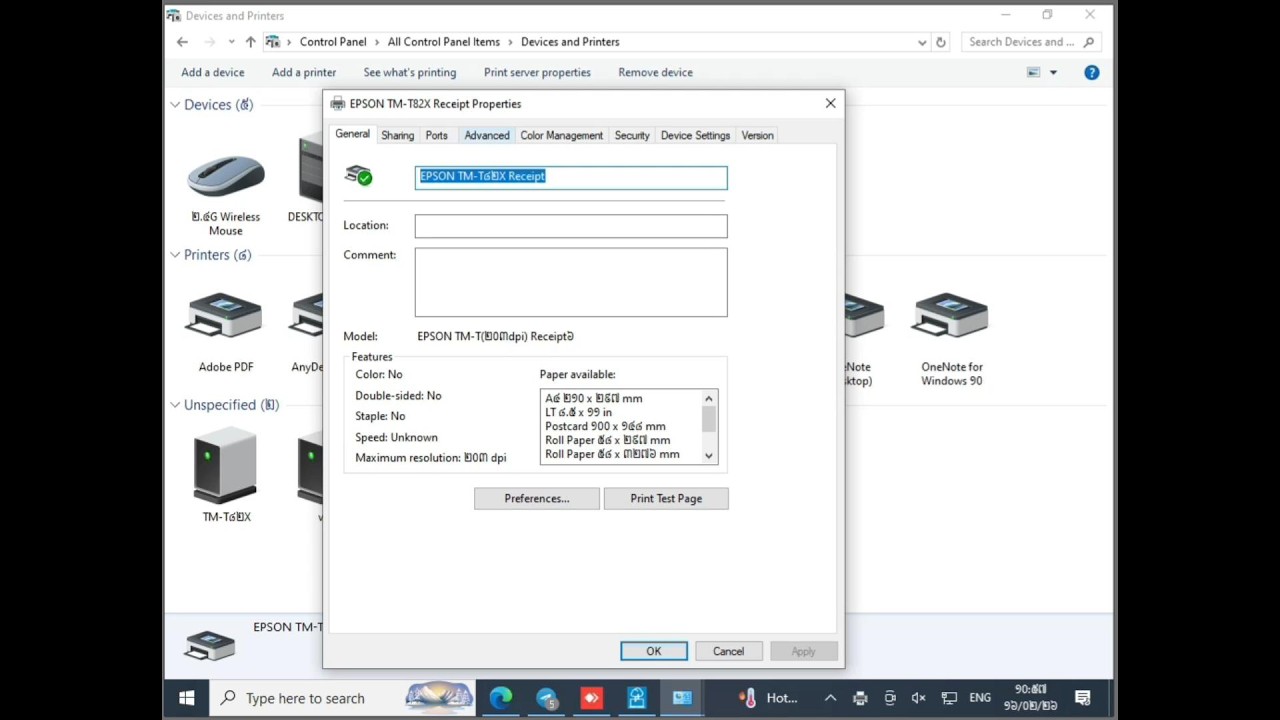Screen dimensions: 1280x720
Task: Select the General tab
Action: [352, 134]
